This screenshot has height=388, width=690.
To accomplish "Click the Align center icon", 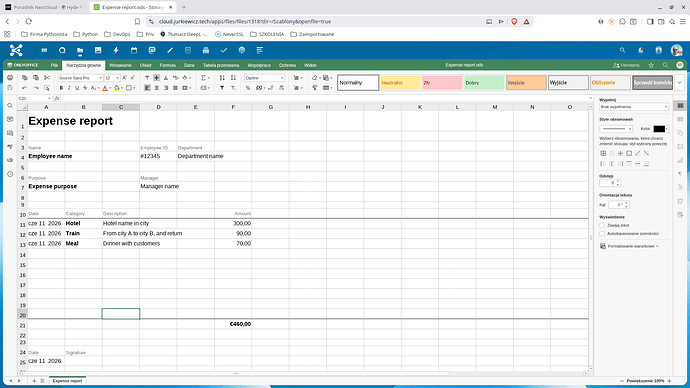I will (157, 88).
